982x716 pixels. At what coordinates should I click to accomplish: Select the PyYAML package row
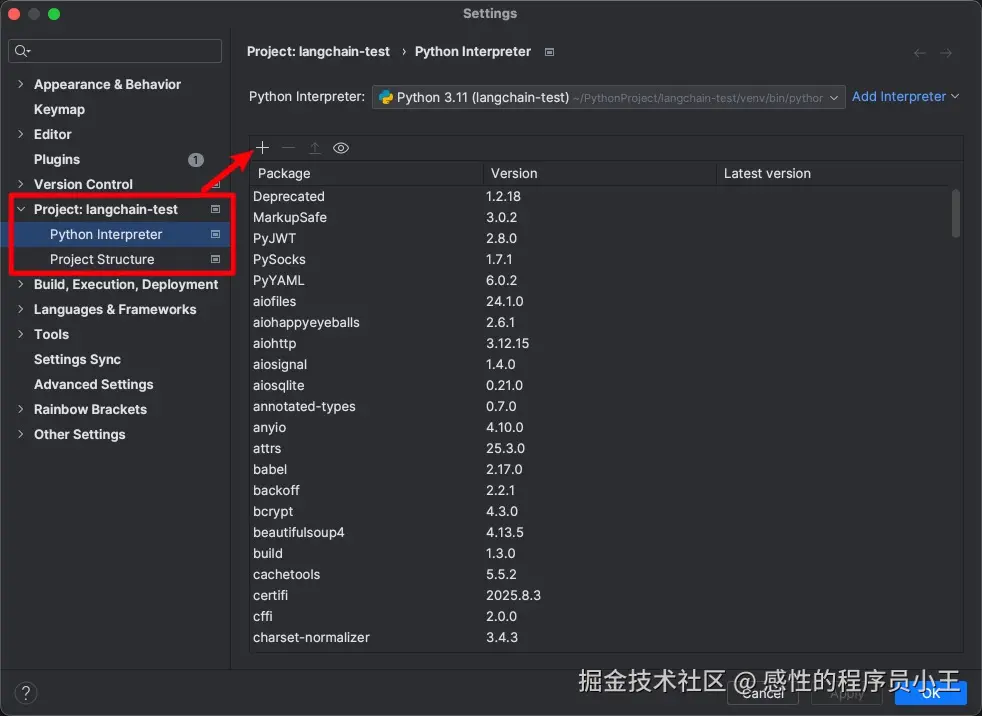[x=600, y=281]
